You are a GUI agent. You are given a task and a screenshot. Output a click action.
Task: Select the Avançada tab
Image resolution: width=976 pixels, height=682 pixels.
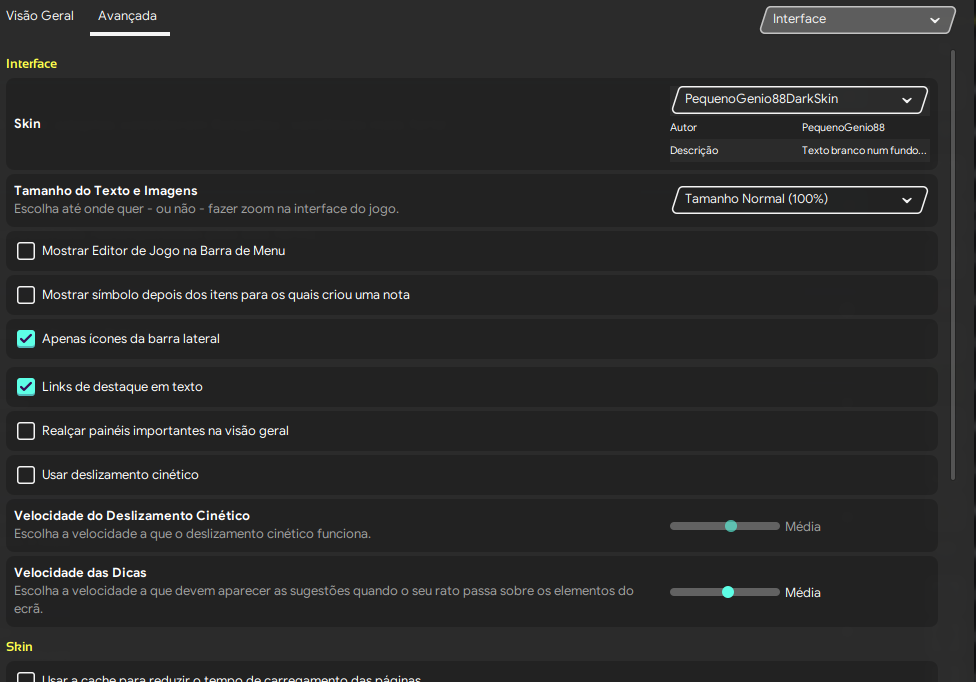click(128, 16)
